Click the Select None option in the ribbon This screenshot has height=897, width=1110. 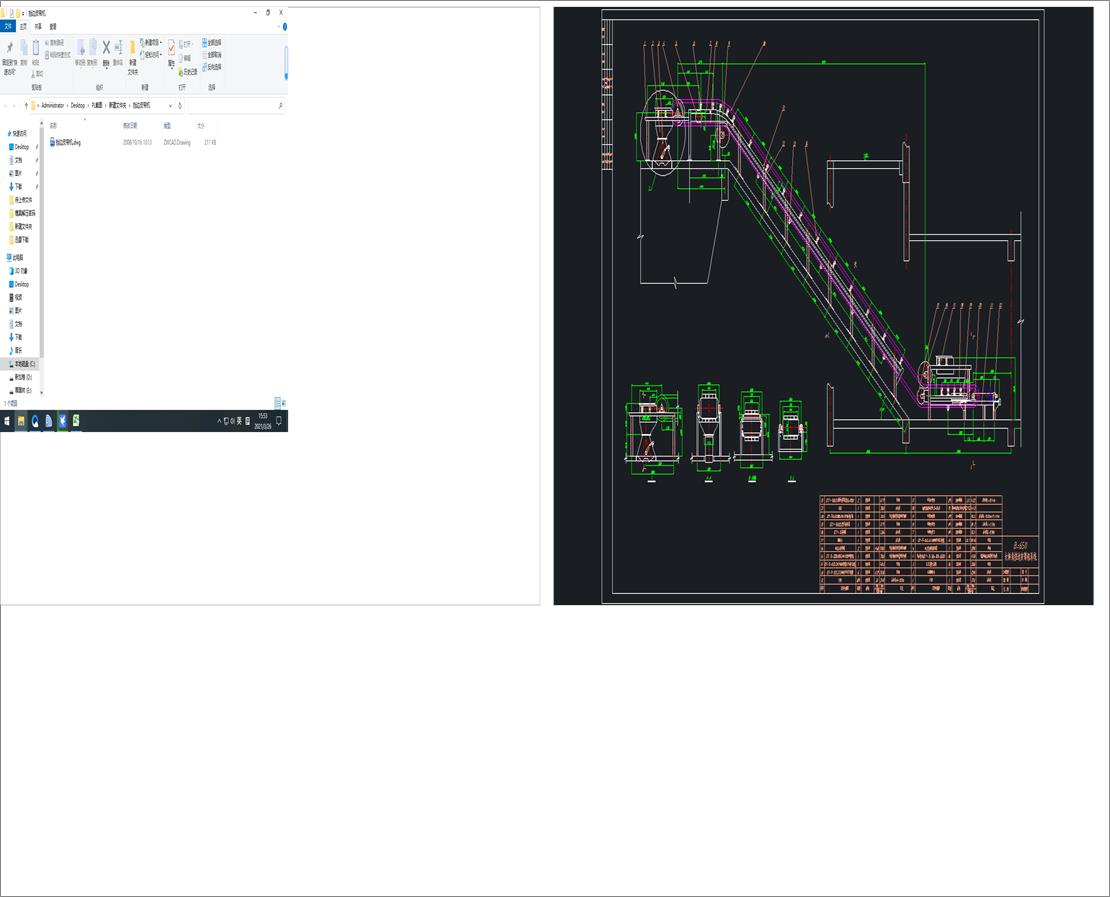(x=212, y=55)
